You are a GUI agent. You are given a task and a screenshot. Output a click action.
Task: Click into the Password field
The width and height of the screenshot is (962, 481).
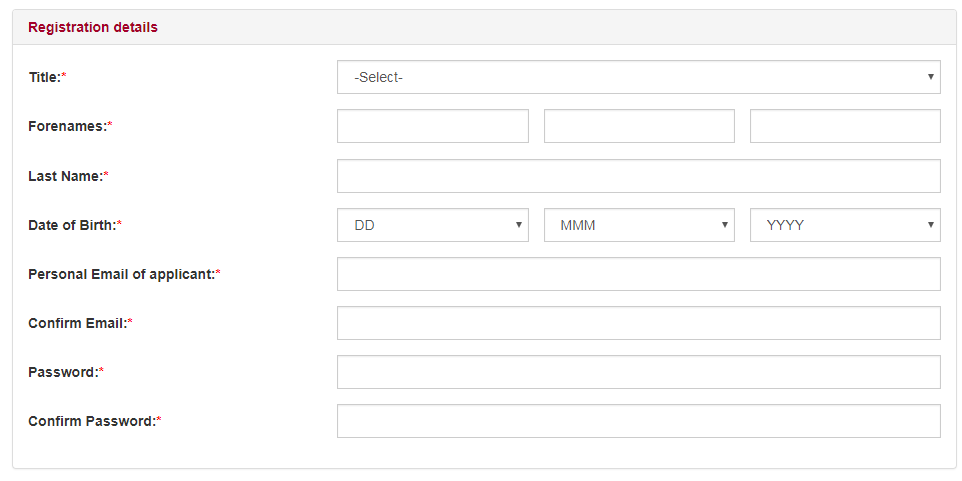tap(639, 372)
